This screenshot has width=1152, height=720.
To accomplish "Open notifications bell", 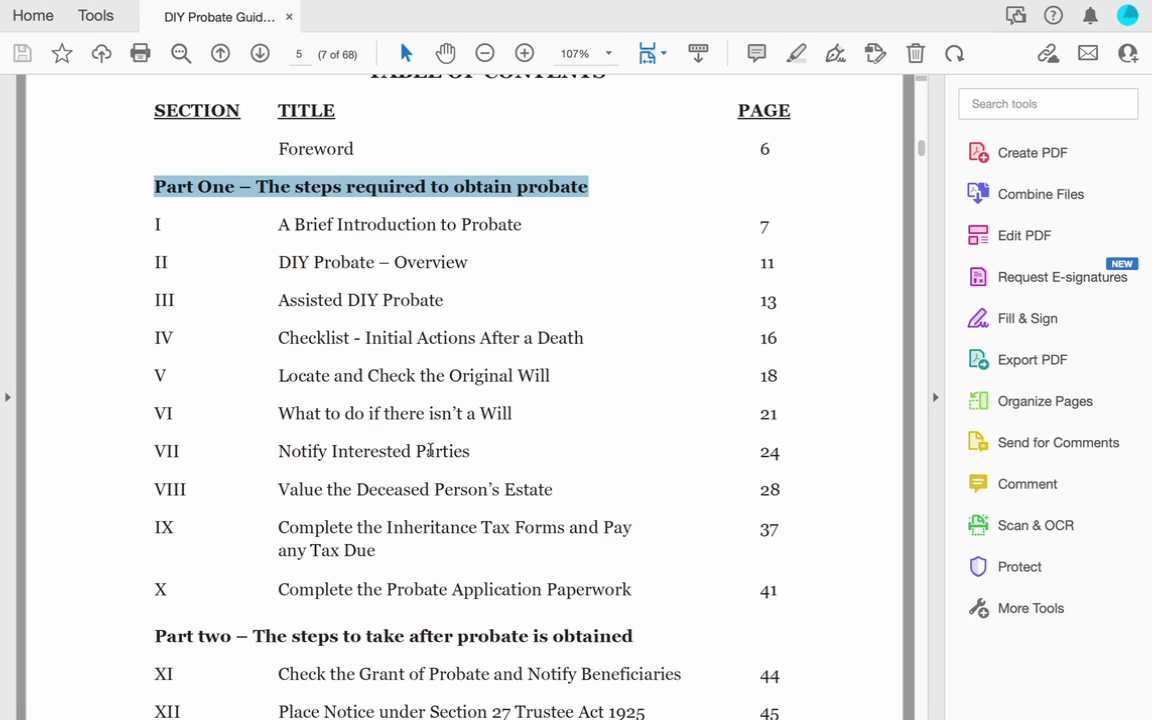I will click(1090, 16).
